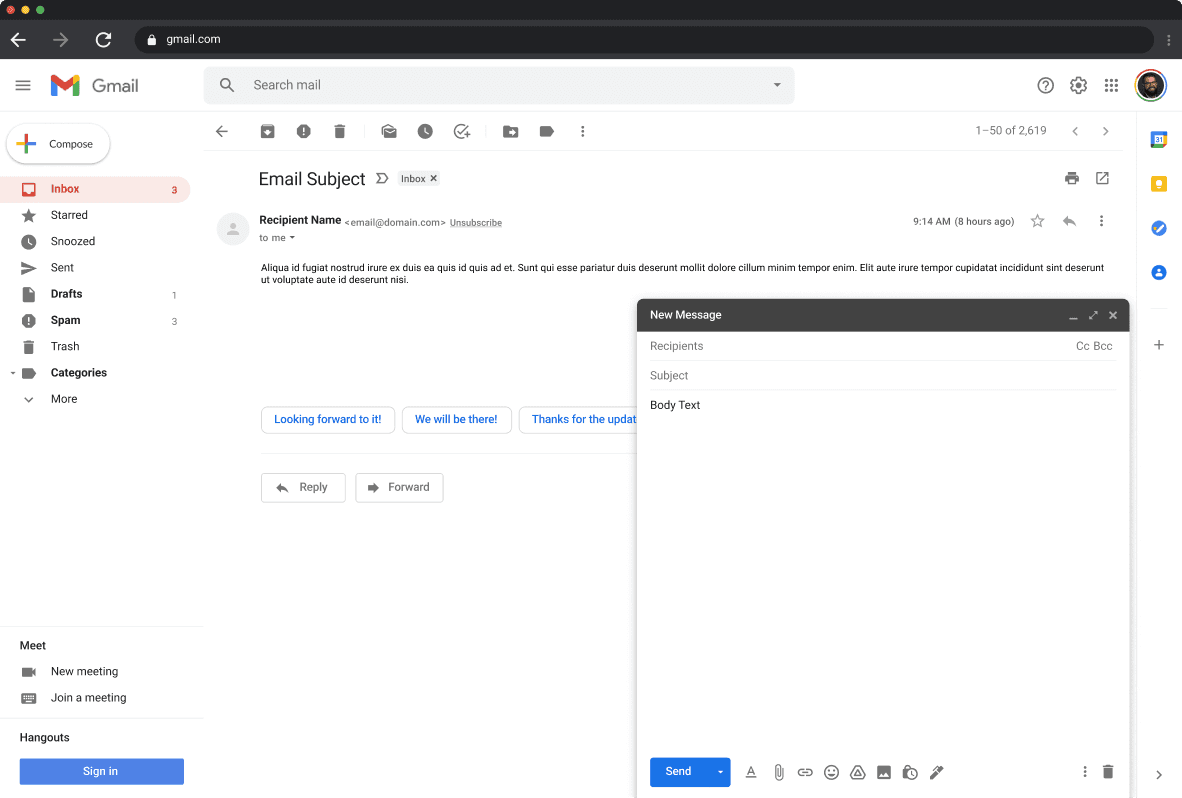Expand the Categories label group

click(x=13, y=373)
